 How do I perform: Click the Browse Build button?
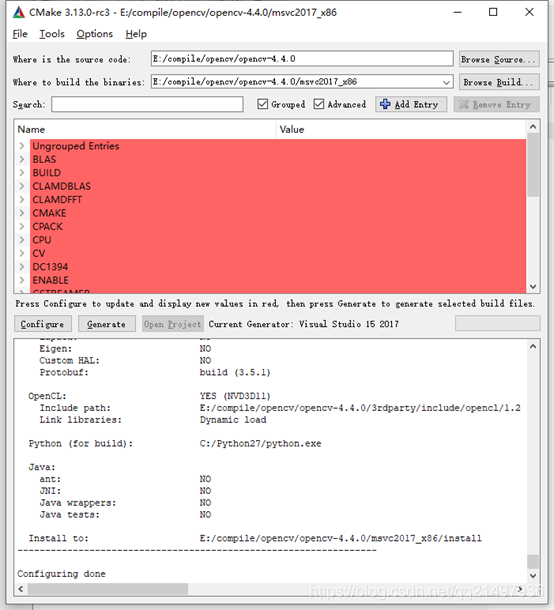pyautogui.click(x=499, y=82)
